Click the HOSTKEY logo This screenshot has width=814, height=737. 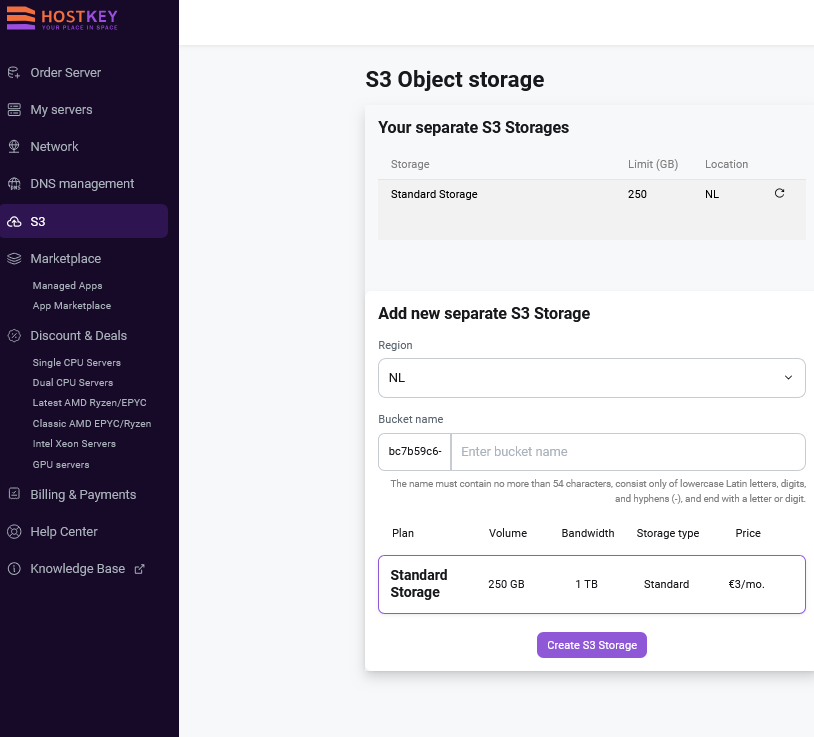tap(62, 19)
